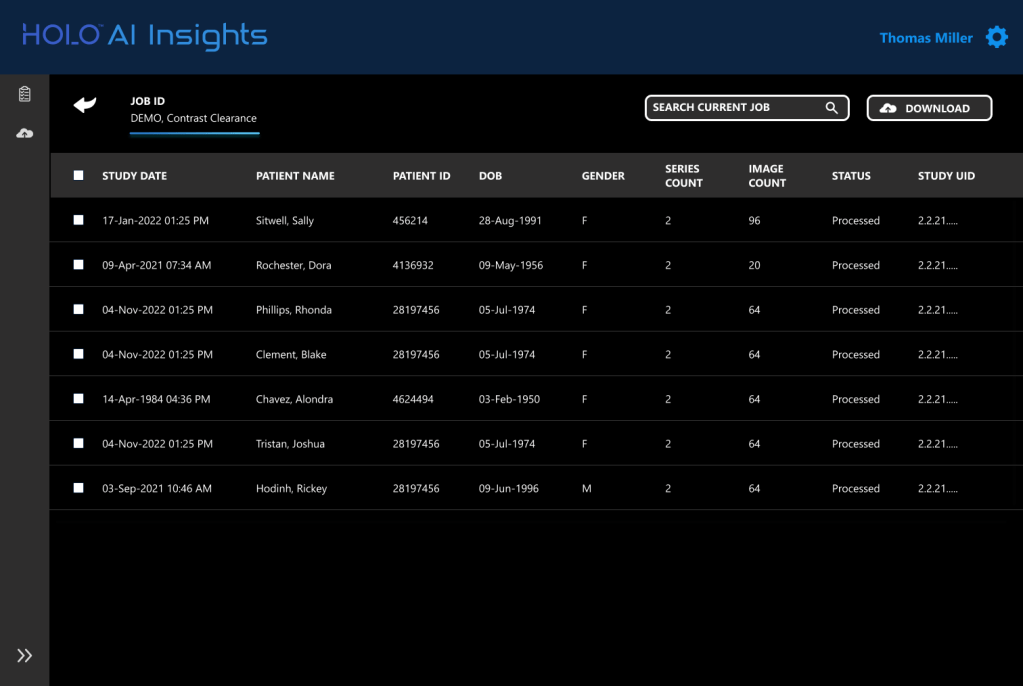This screenshot has height=686, width=1023.
Task: Select the Rochester, Dora row checkbox
Action: 79,265
